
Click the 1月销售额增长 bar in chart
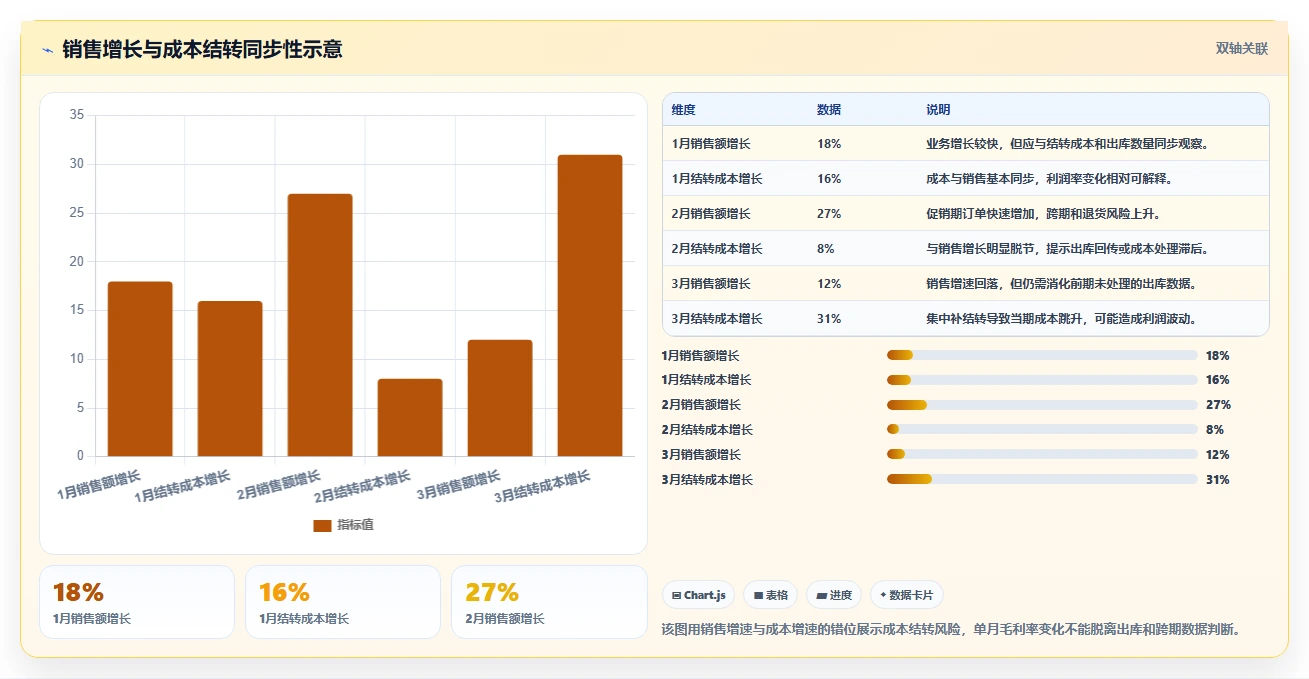[140, 369]
